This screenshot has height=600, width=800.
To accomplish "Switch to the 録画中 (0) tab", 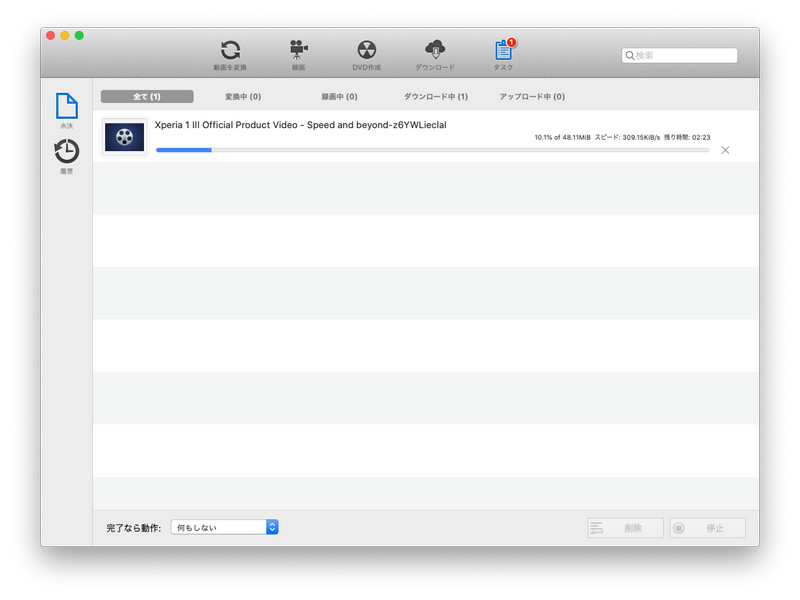I will [339, 96].
